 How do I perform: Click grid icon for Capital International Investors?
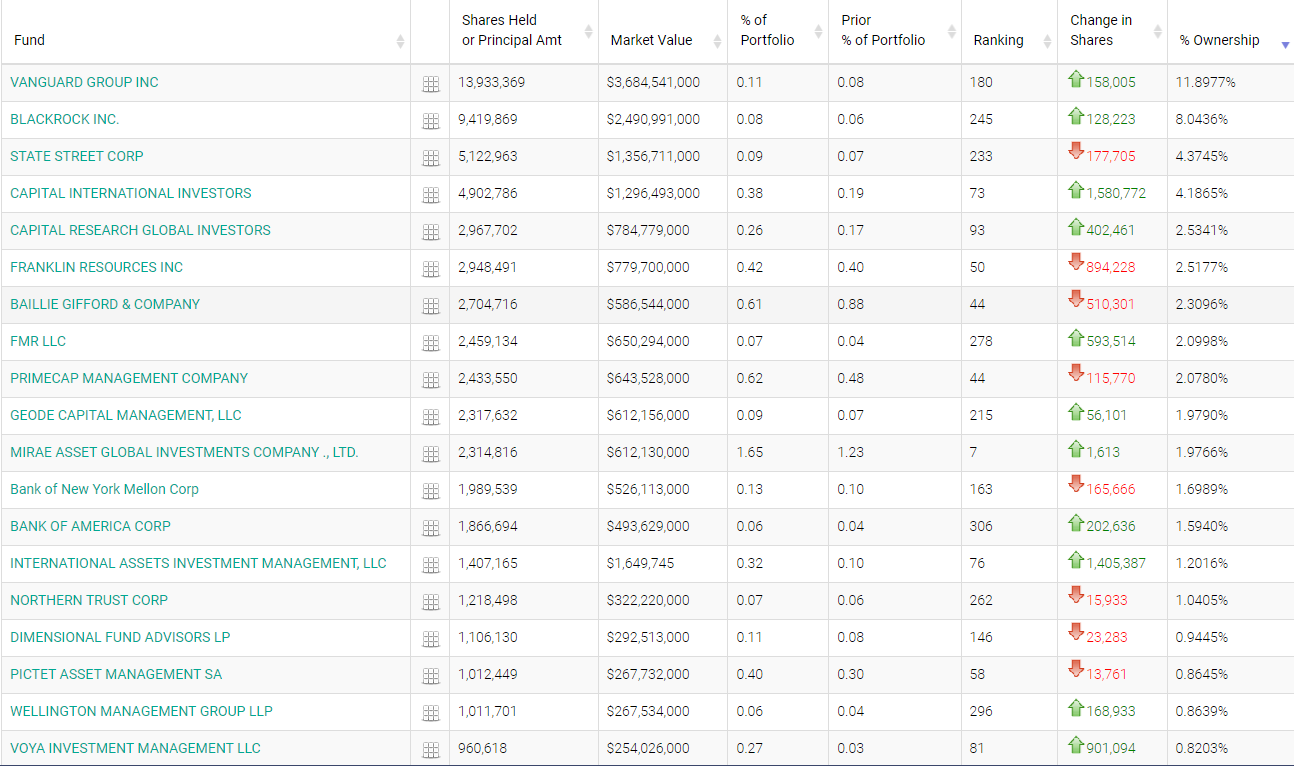coord(431,195)
